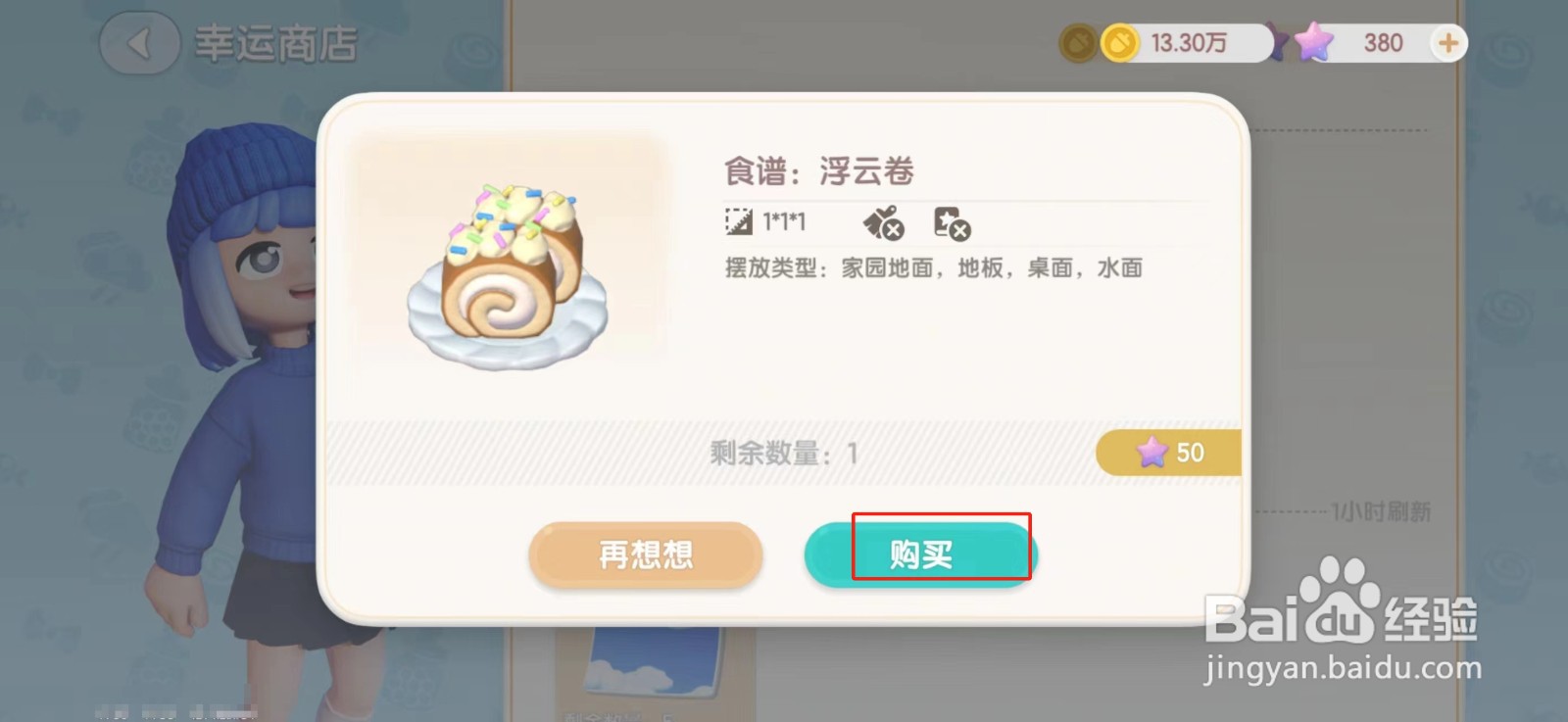Click the 摆放类型 placement description text
This screenshot has width=1568, height=722.
point(933,267)
